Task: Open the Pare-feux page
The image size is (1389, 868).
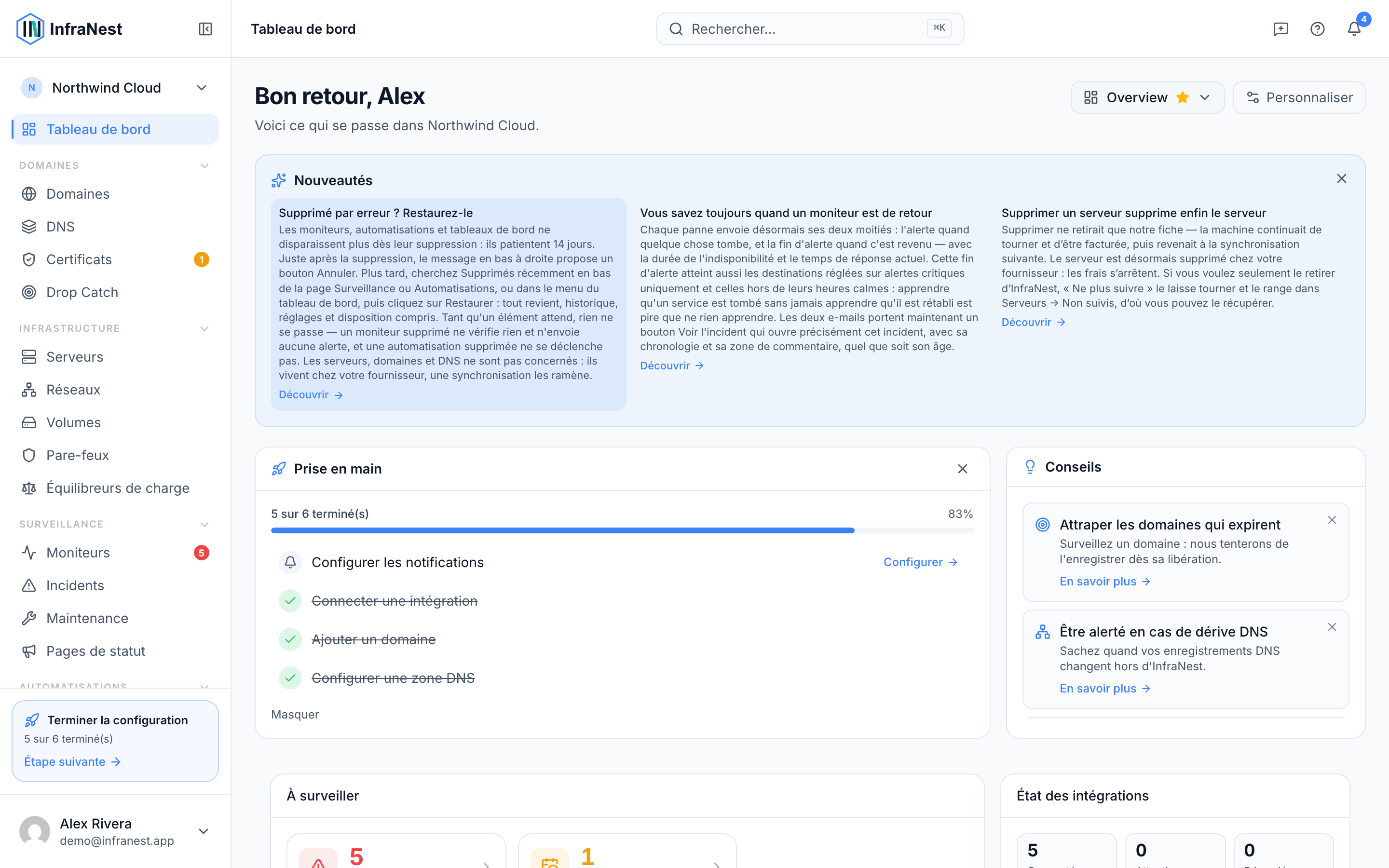Action: coord(115,455)
